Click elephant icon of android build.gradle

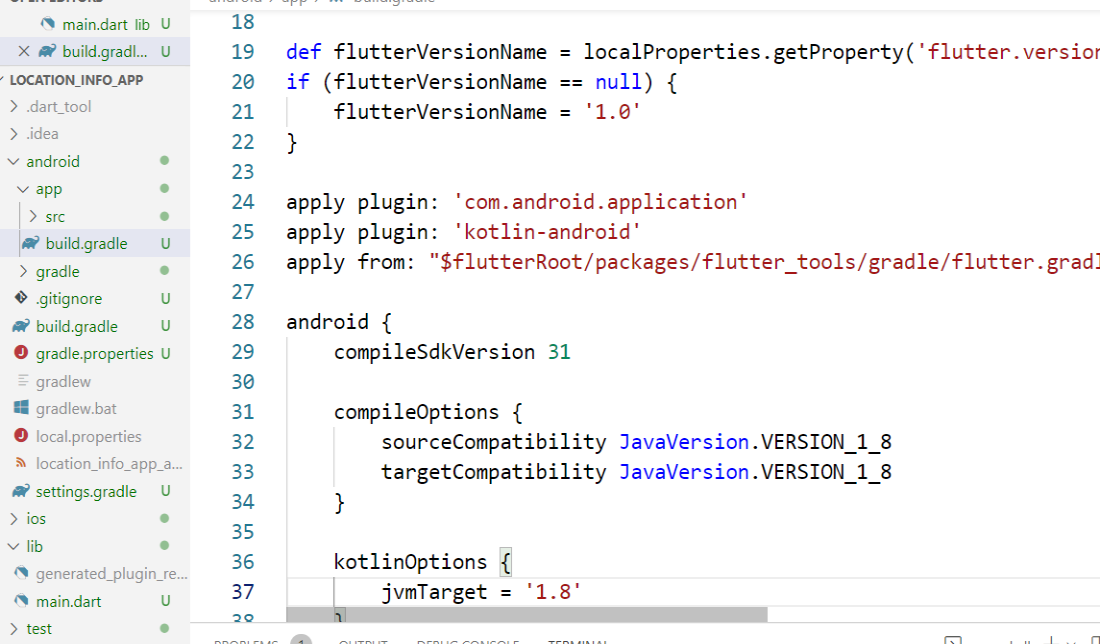[21, 326]
